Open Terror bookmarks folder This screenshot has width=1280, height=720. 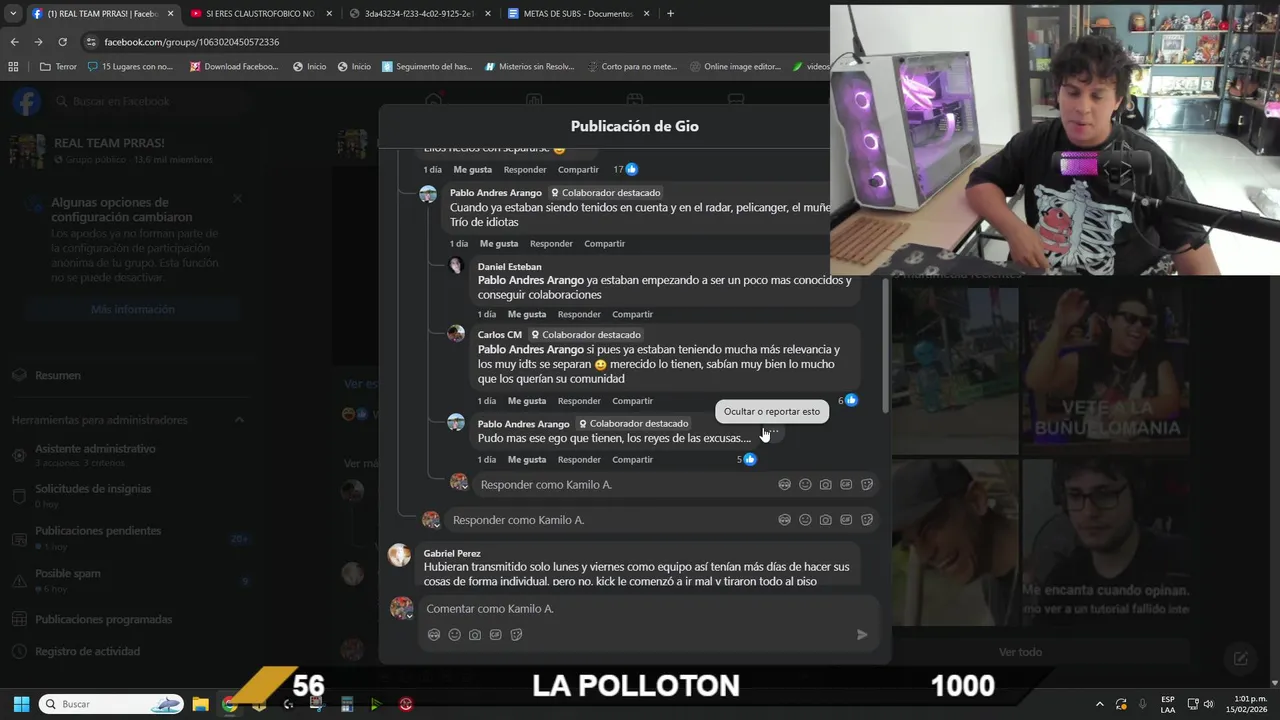(58, 67)
